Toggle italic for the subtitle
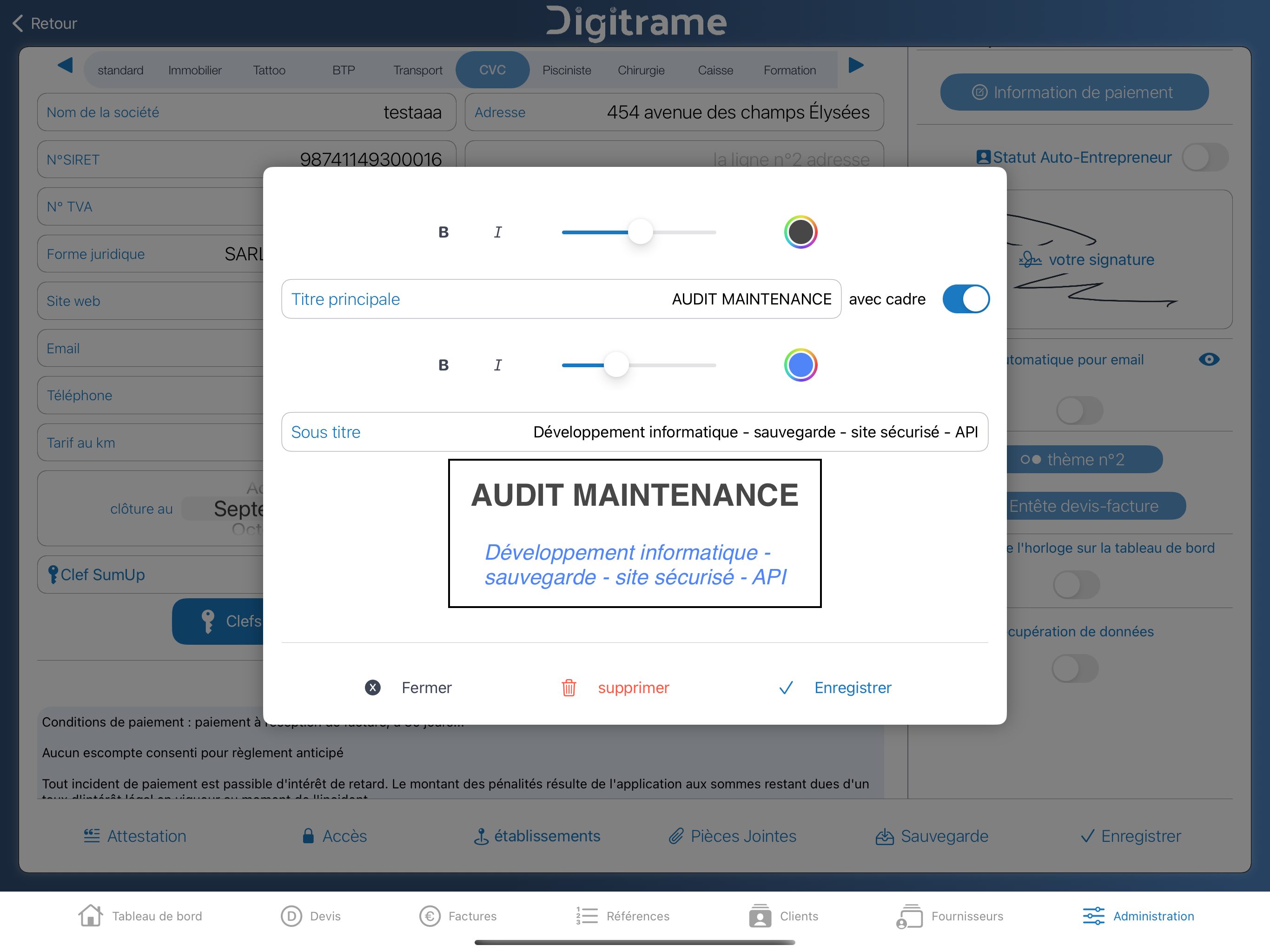The image size is (1270, 952). (x=498, y=365)
